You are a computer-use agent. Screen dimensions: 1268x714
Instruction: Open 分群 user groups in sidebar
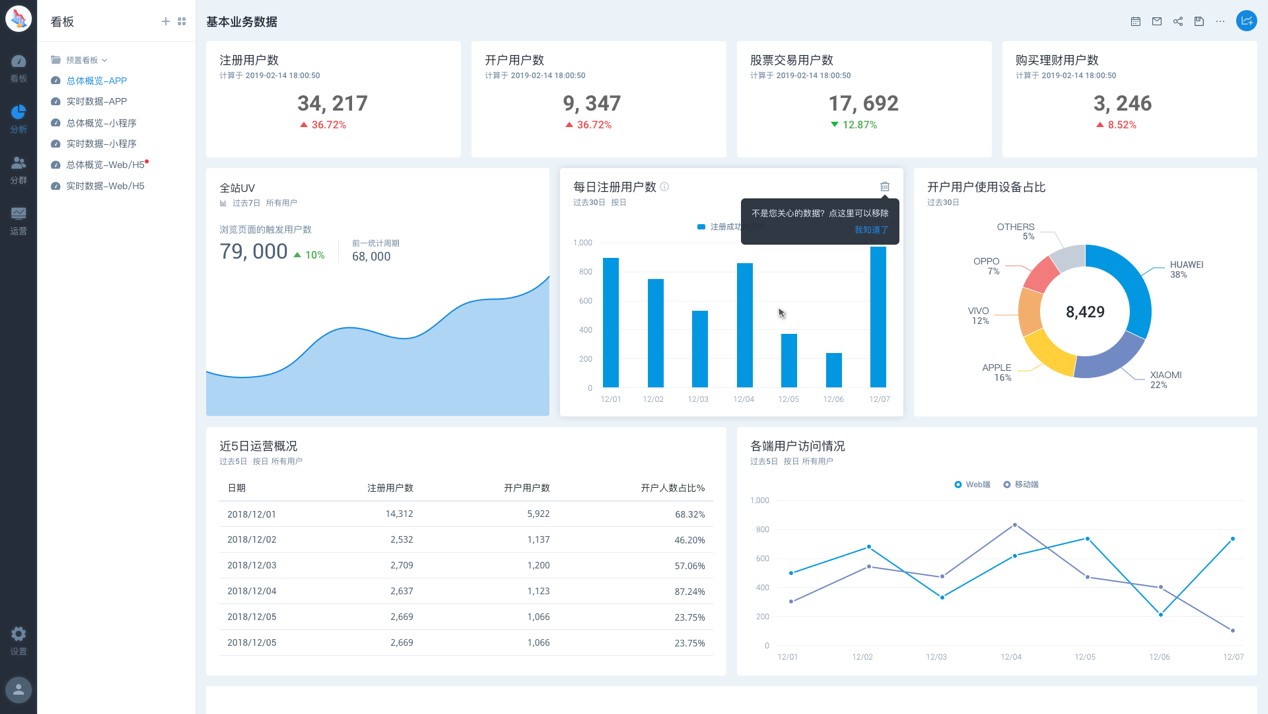click(x=18, y=169)
